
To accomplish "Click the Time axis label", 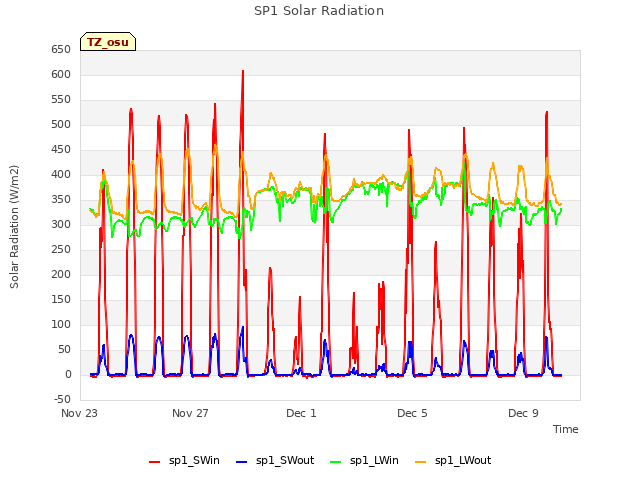I will (565, 429).
